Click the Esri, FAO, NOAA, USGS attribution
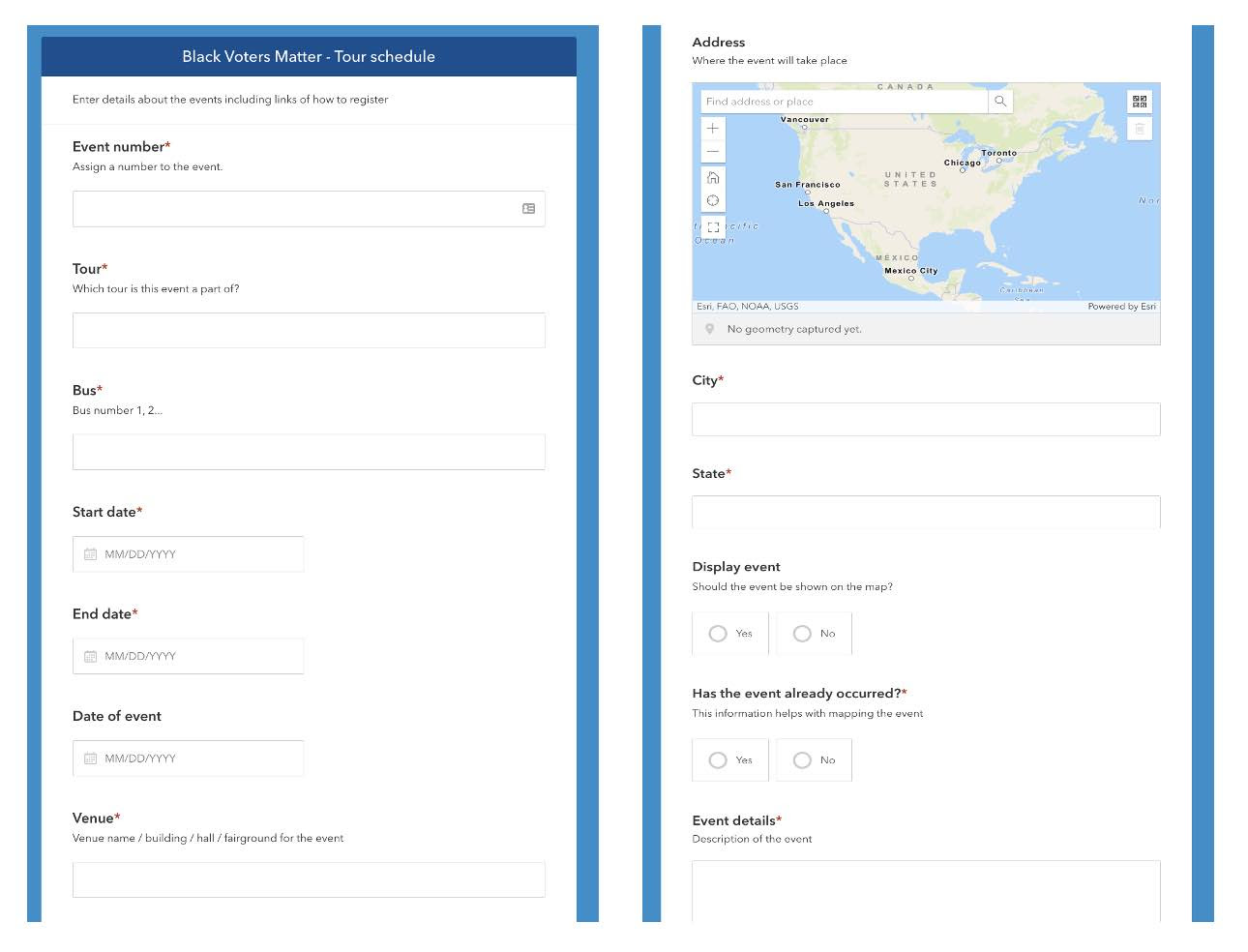Screen dimensions: 1248x952 (x=748, y=307)
